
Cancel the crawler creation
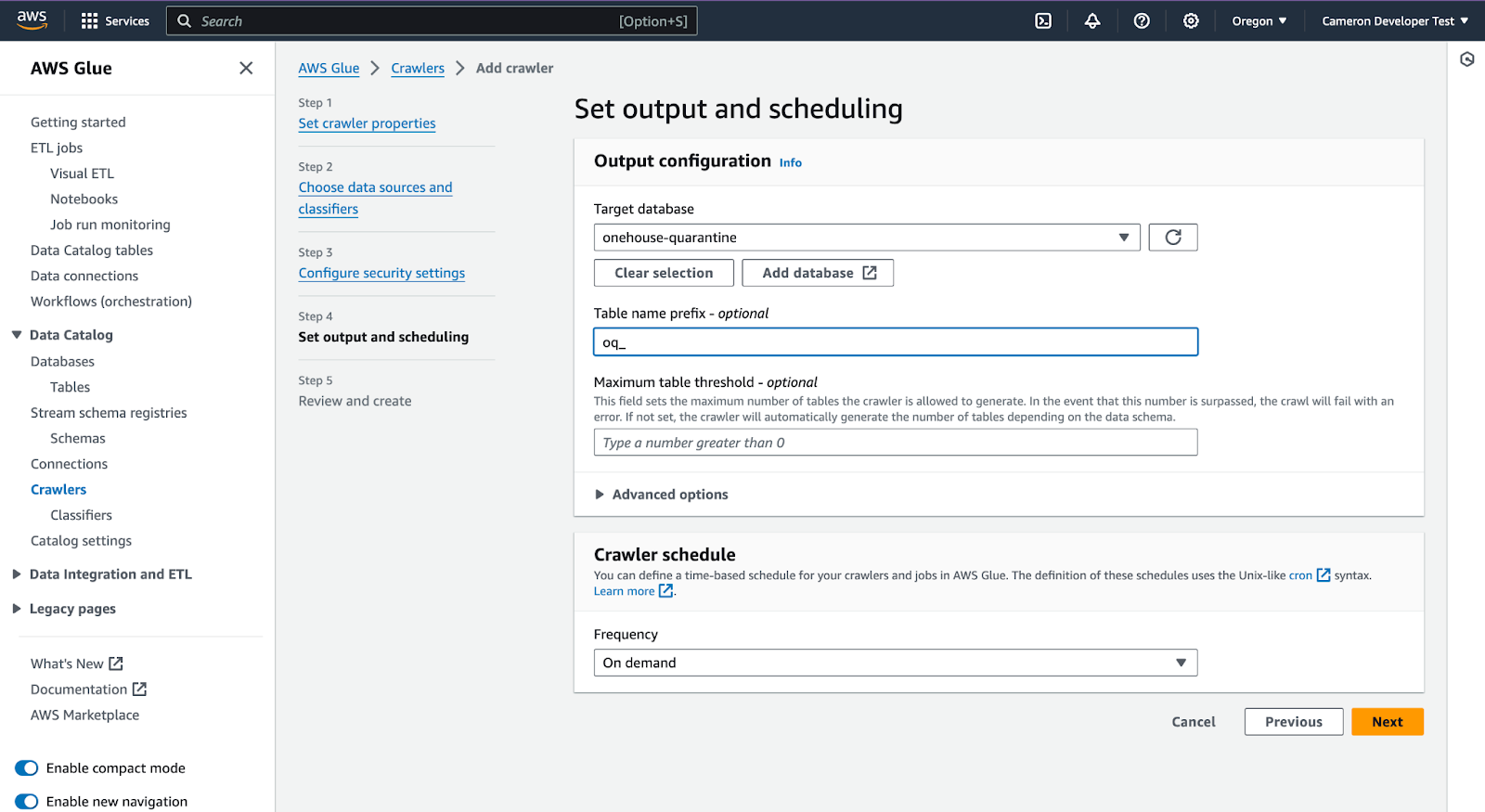(x=1194, y=722)
